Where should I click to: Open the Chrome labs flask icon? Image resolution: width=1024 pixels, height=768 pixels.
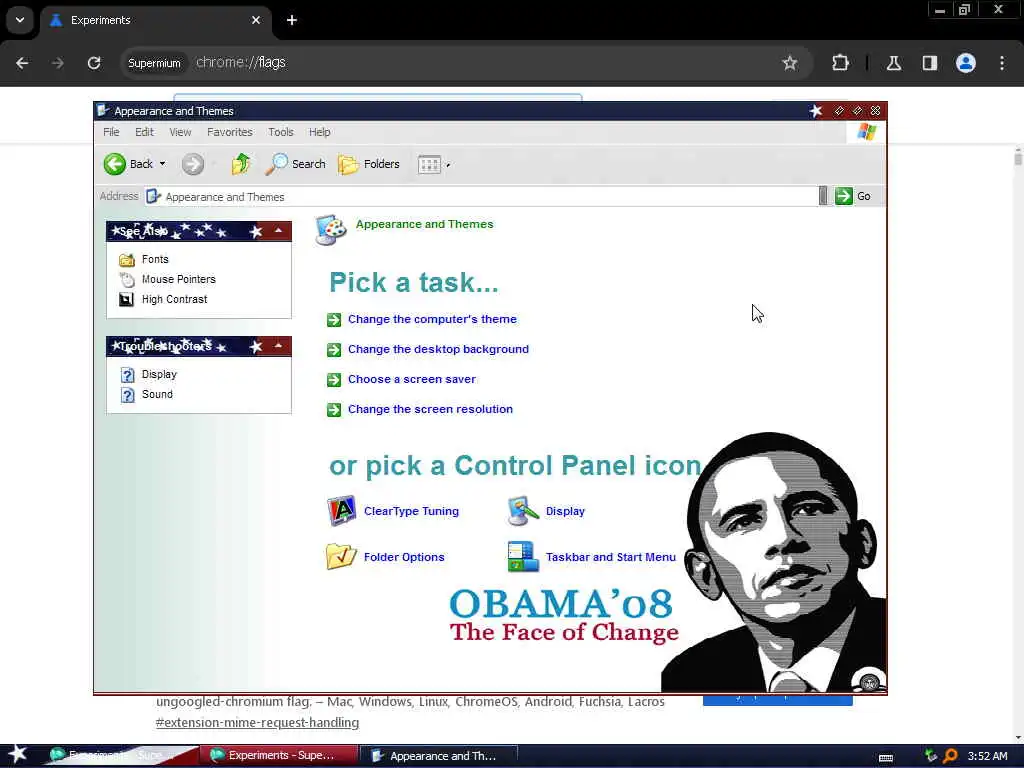(894, 63)
